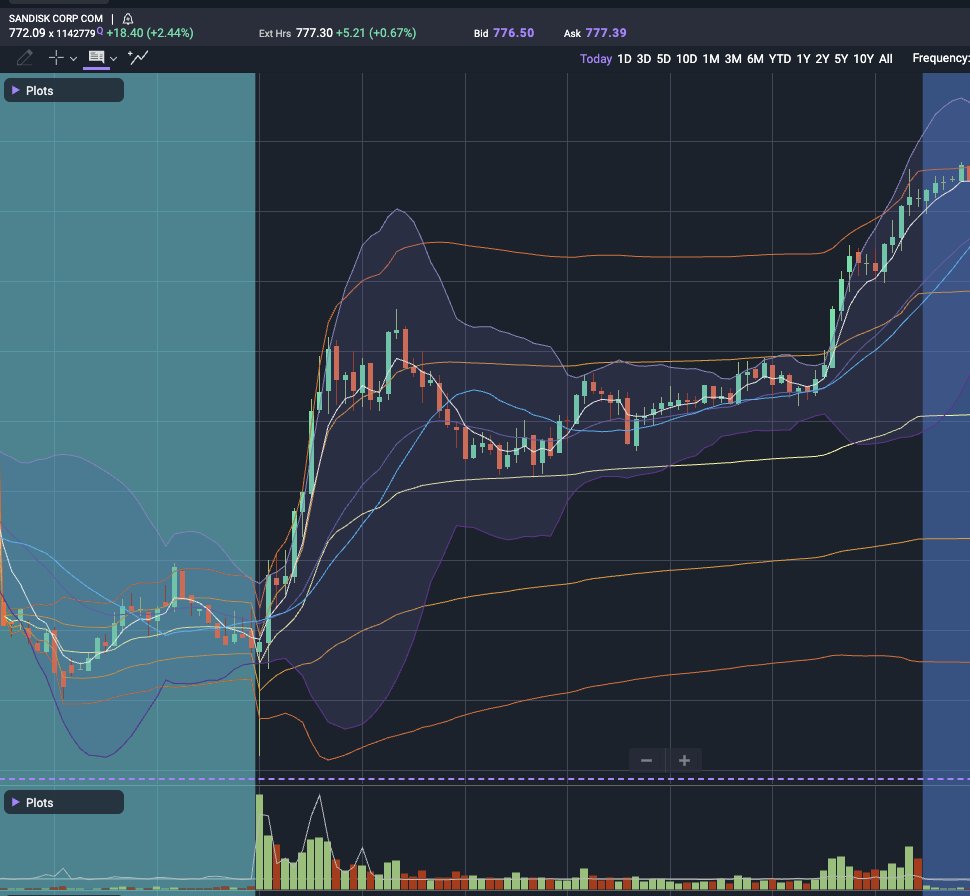The height and width of the screenshot is (896, 970).
Task: Select the 5Y time range
Action: point(841,59)
